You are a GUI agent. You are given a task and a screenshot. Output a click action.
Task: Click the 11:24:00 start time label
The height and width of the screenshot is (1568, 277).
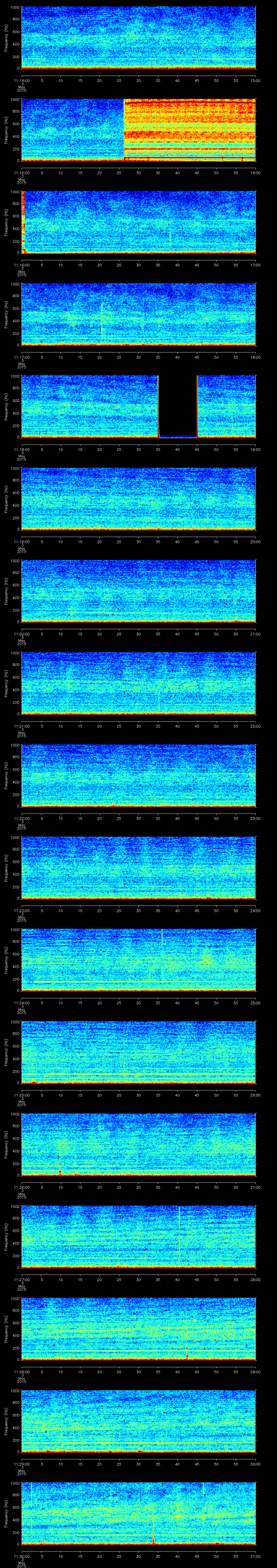[21, 1003]
